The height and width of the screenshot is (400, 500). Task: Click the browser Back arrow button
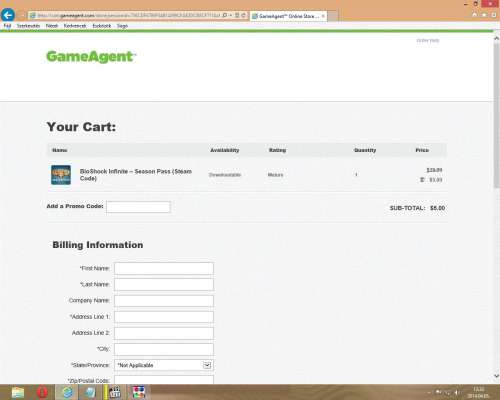click(x=8, y=15)
